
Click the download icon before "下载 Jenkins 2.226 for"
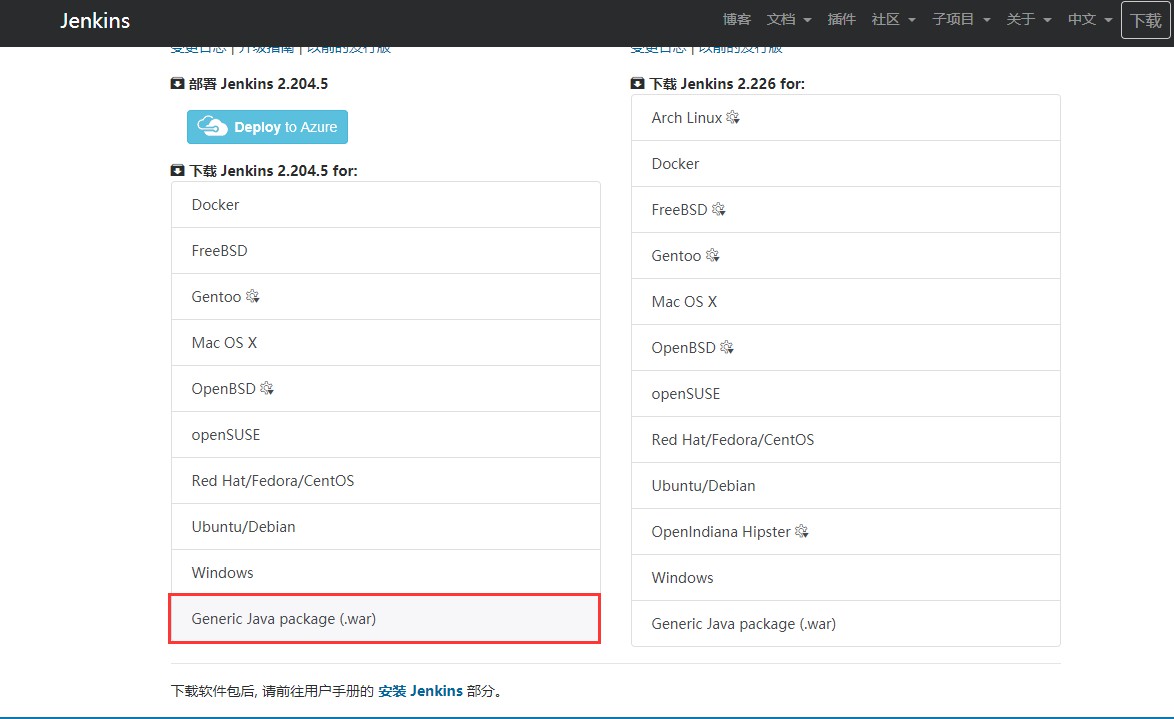(x=638, y=84)
